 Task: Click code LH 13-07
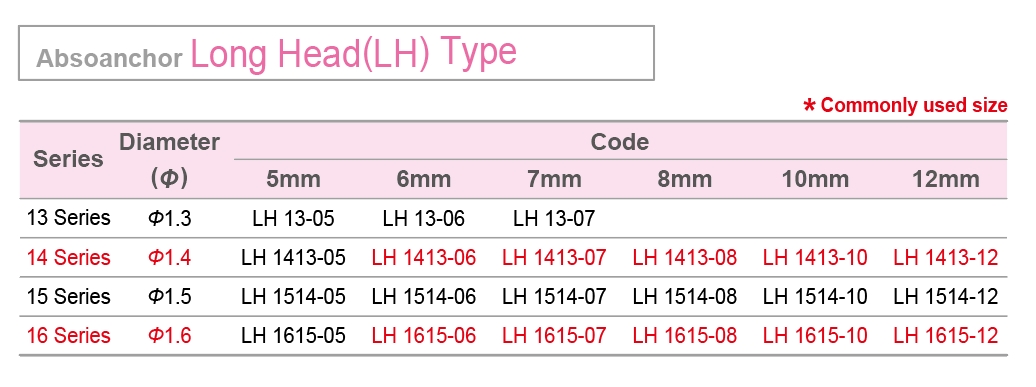[x=554, y=218]
